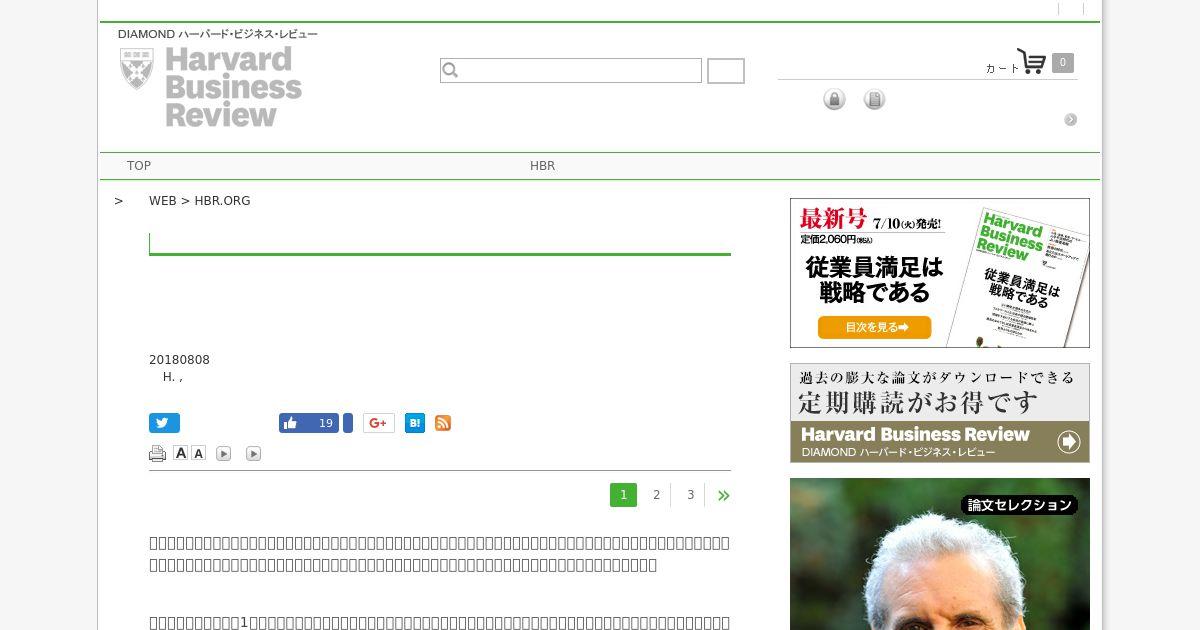Go to page 2 of the article
The width and height of the screenshot is (1200, 630).
tap(656, 495)
